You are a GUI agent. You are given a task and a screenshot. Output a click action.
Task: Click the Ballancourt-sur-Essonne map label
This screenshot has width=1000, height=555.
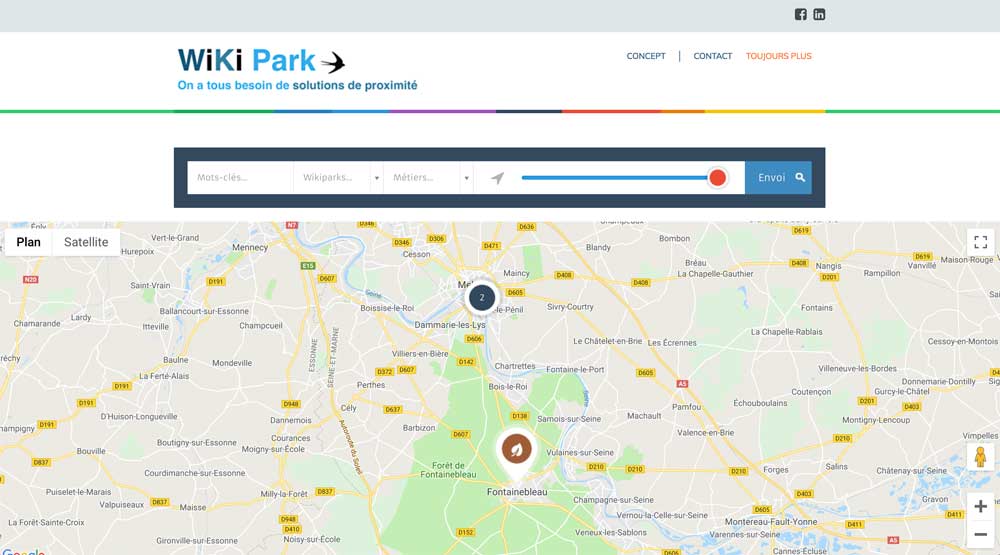point(204,311)
